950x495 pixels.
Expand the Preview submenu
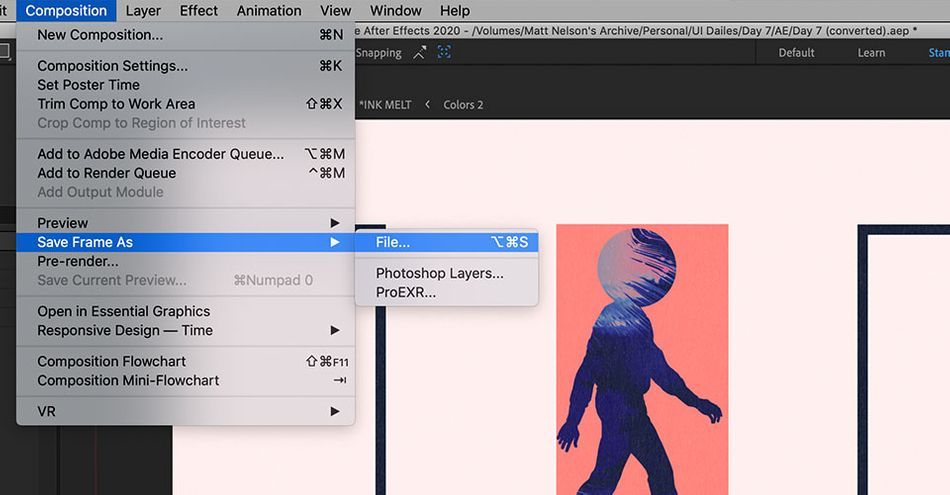point(185,223)
